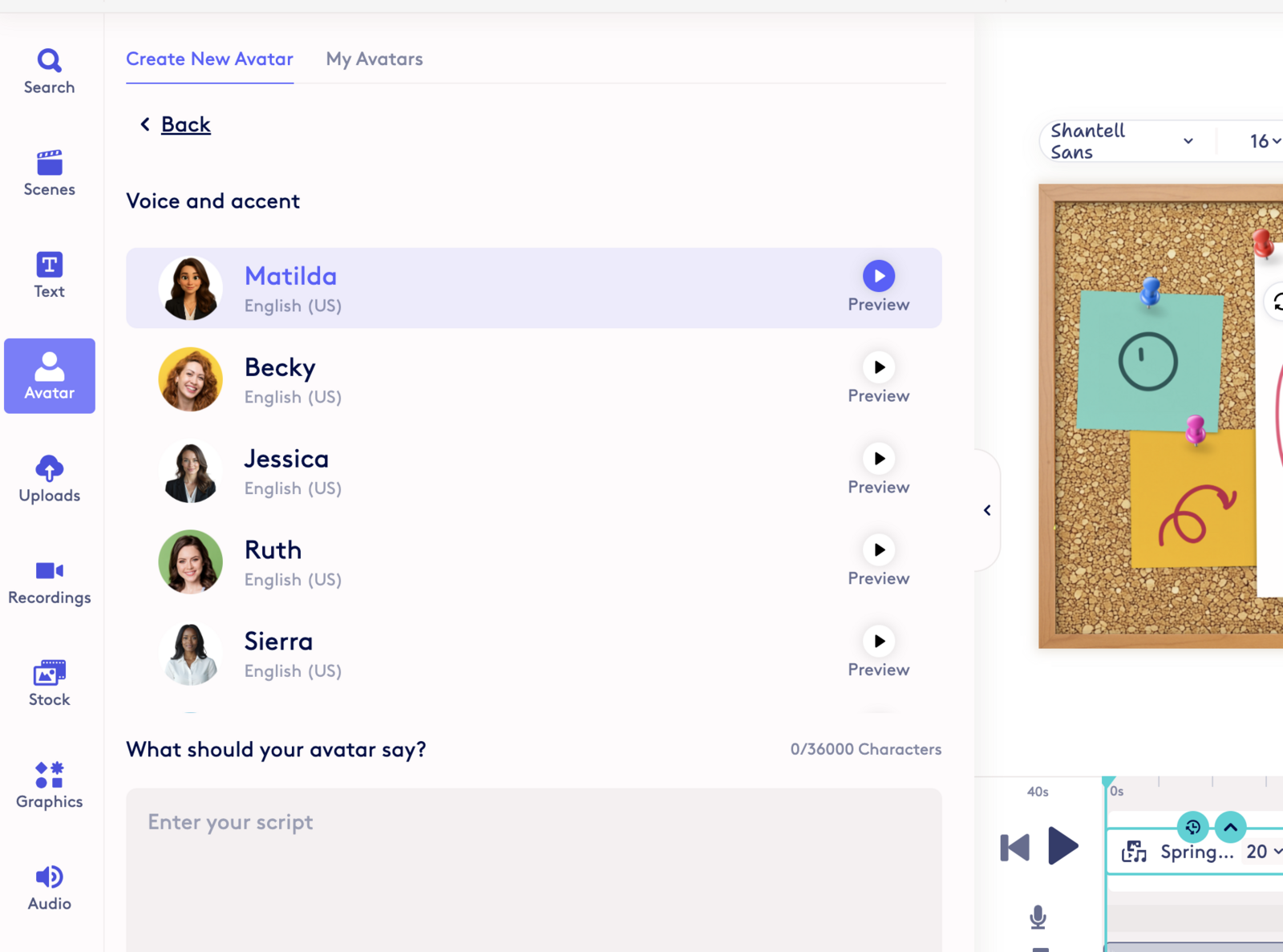Switch to Create New Avatar tab
The width and height of the screenshot is (1283, 952).
tap(209, 59)
